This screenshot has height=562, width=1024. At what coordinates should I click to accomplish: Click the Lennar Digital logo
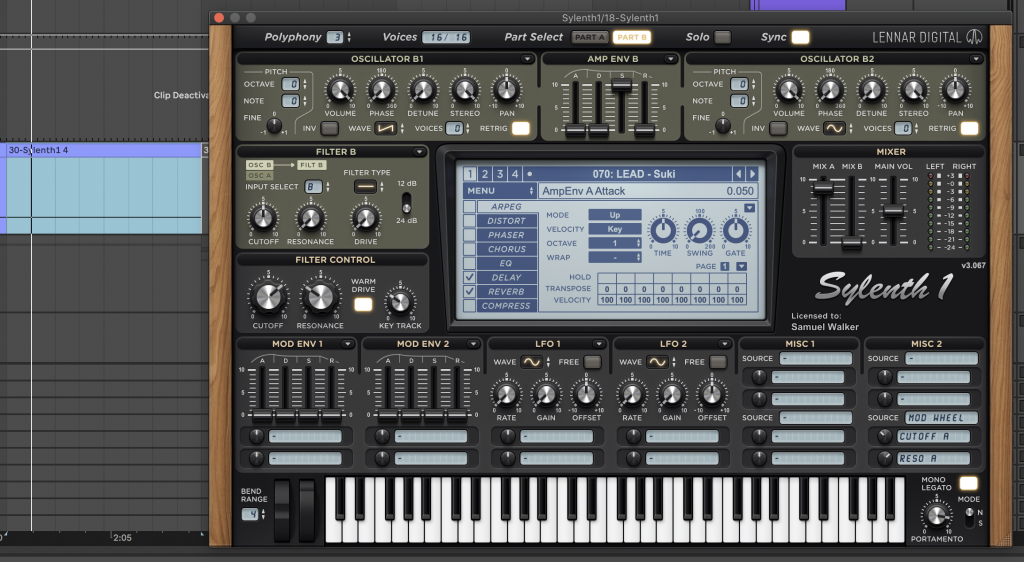971,38
